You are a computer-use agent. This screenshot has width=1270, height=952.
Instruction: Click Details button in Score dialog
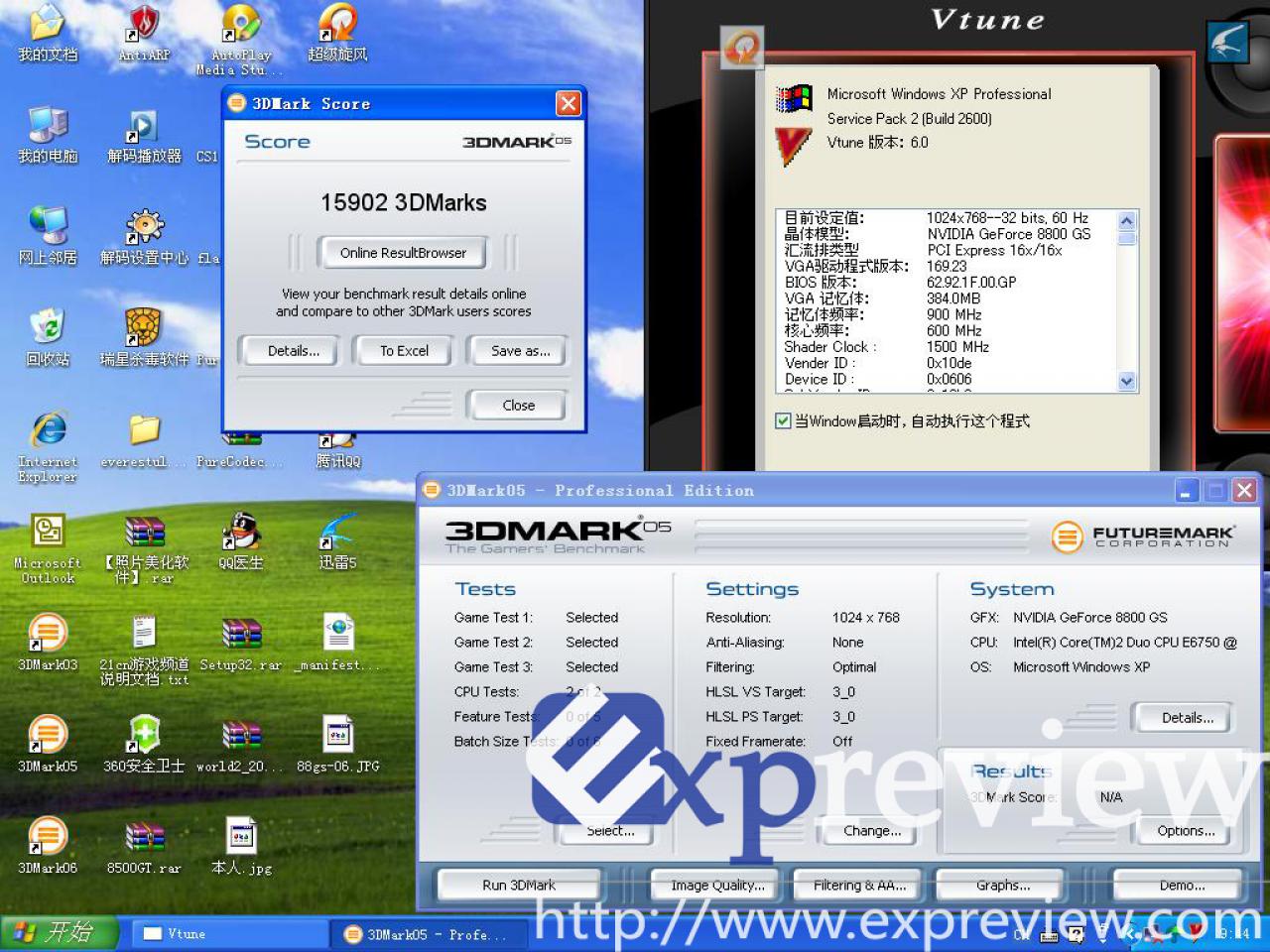(x=294, y=351)
